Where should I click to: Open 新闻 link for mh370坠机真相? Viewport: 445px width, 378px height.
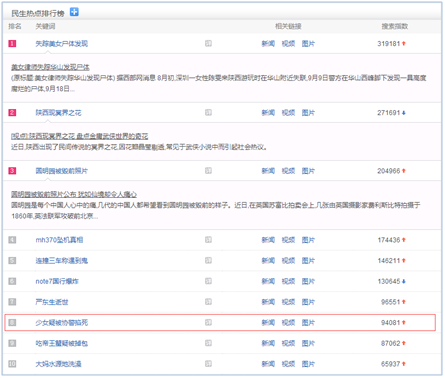coord(268,240)
